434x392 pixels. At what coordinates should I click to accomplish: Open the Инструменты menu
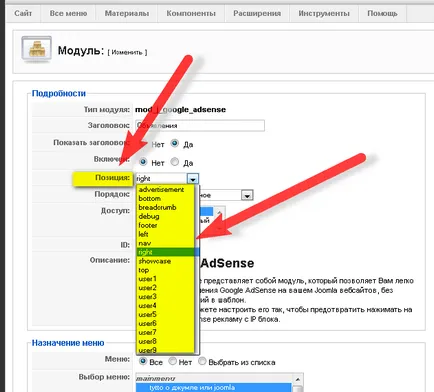point(324,13)
